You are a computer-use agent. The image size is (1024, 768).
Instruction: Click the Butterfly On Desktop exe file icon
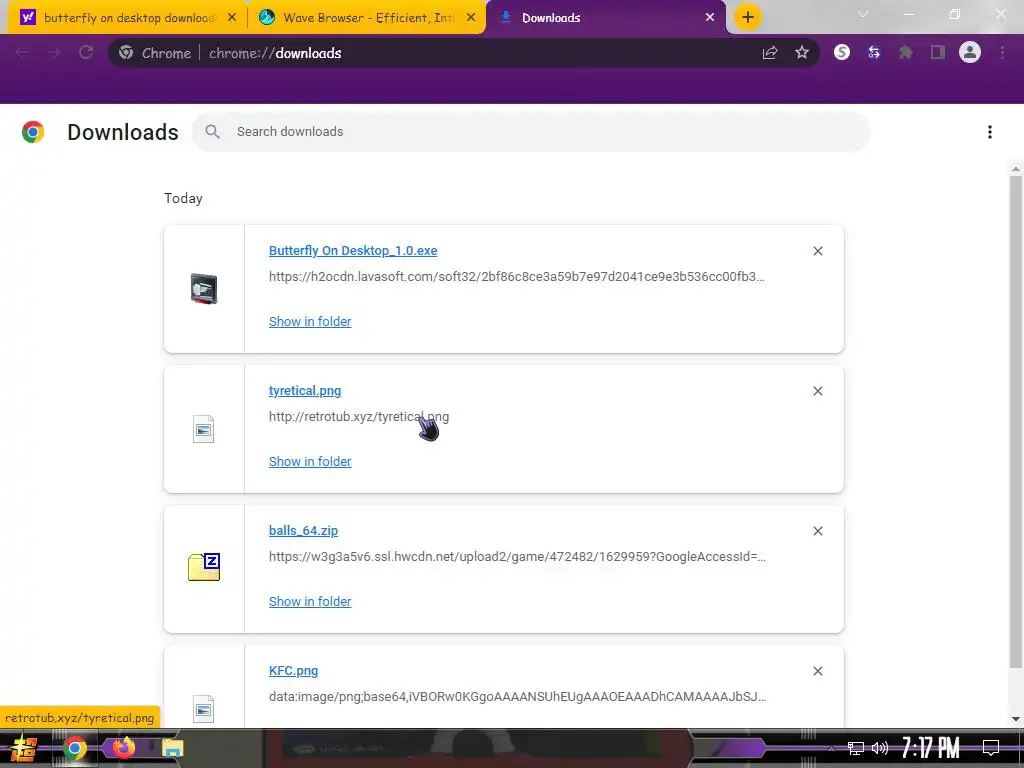(204, 289)
